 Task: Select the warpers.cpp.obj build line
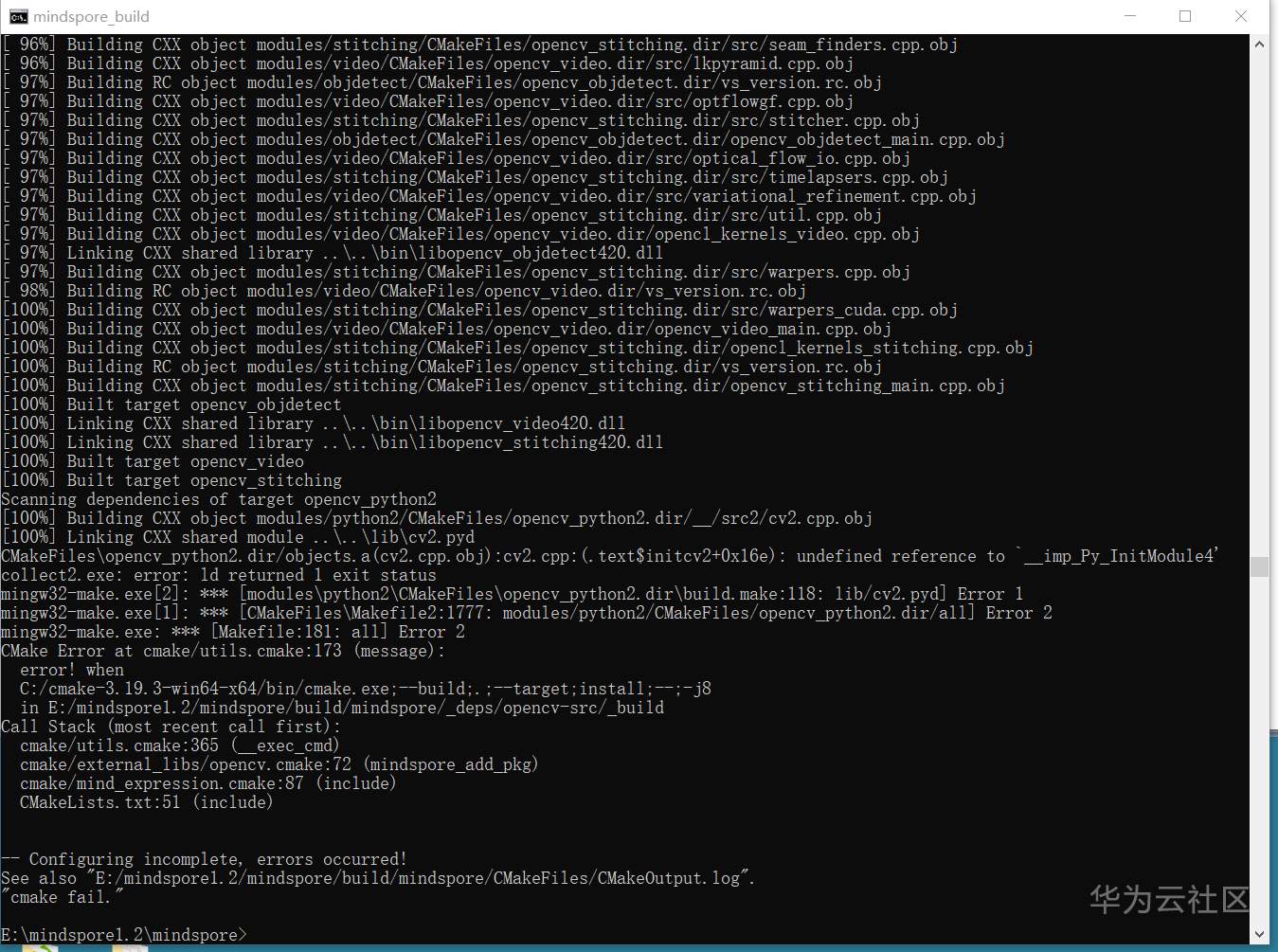pyautogui.click(x=456, y=272)
